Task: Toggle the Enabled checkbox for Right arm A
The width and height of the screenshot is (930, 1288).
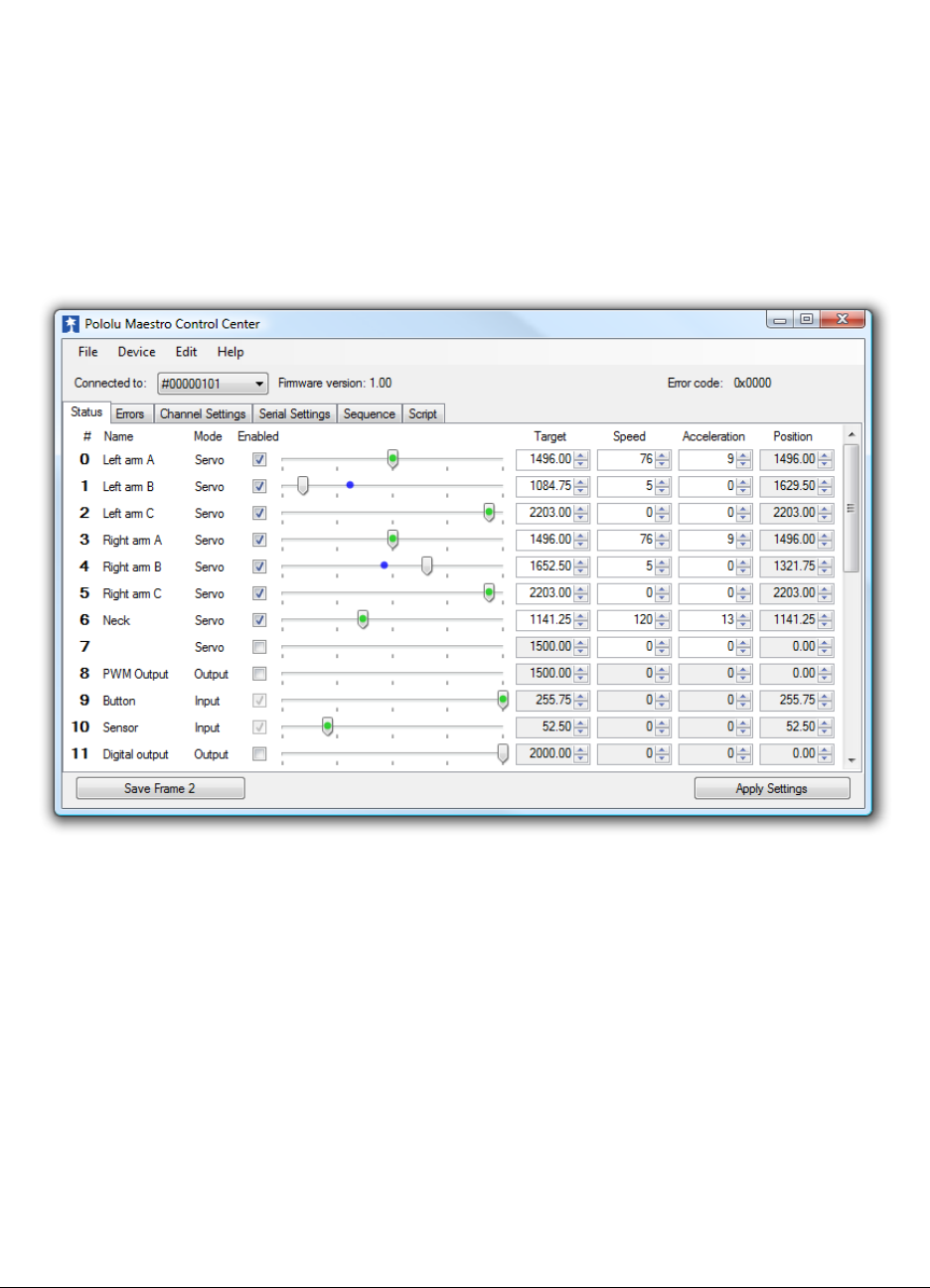Action: (x=259, y=541)
